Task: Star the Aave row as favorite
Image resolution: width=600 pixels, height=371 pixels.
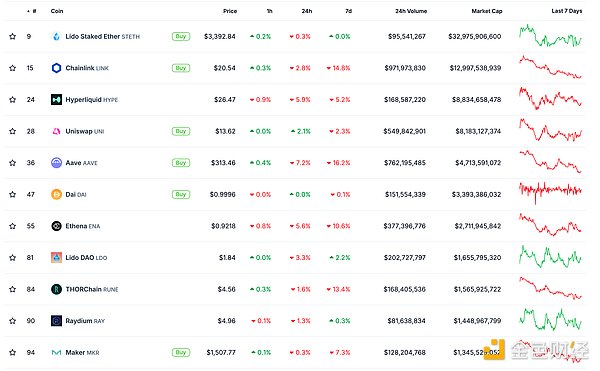Action: point(13,163)
